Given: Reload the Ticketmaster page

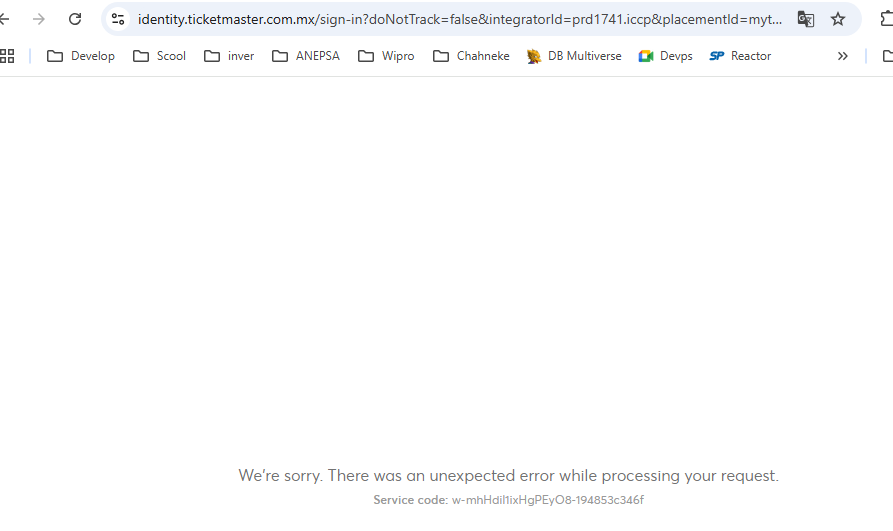Looking at the screenshot, I should 75,19.
